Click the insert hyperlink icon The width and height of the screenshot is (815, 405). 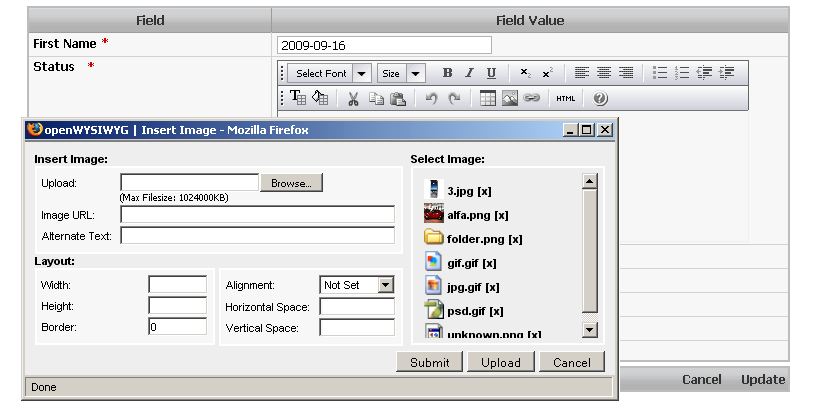click(x=532, y=98)
